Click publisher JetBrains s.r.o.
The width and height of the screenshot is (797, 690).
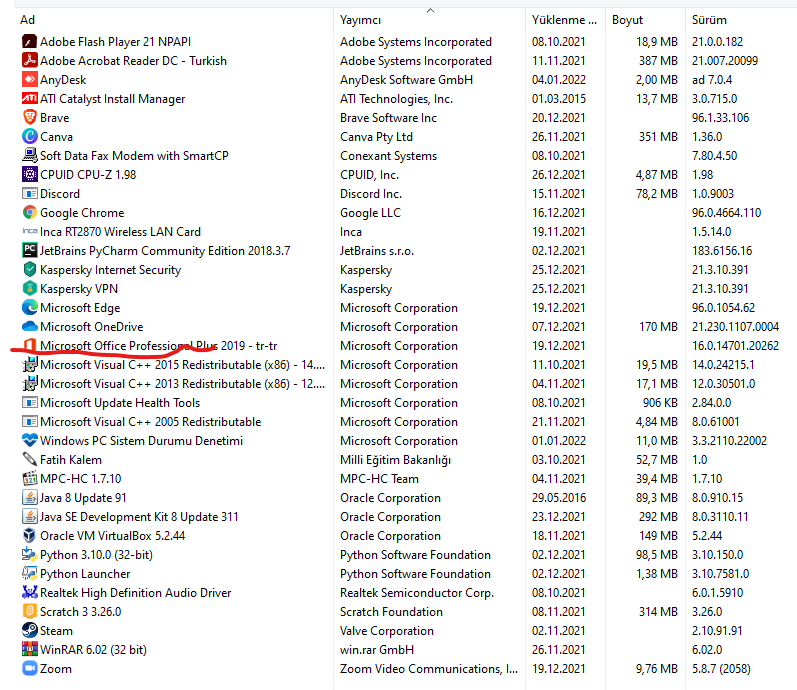click(x=377, y=251)
